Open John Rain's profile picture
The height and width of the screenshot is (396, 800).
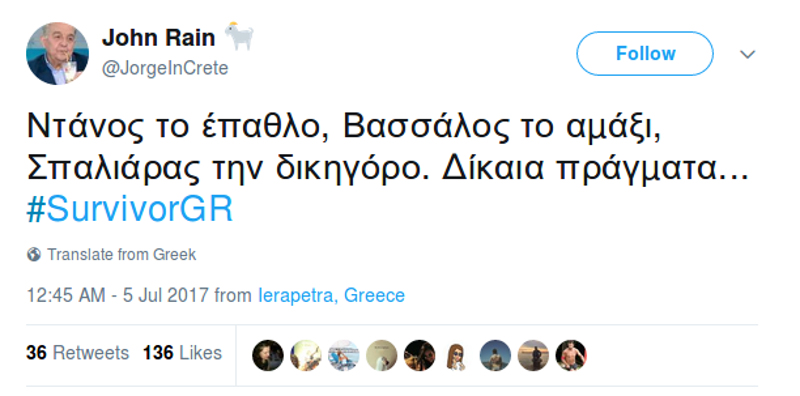pos(57,53)
